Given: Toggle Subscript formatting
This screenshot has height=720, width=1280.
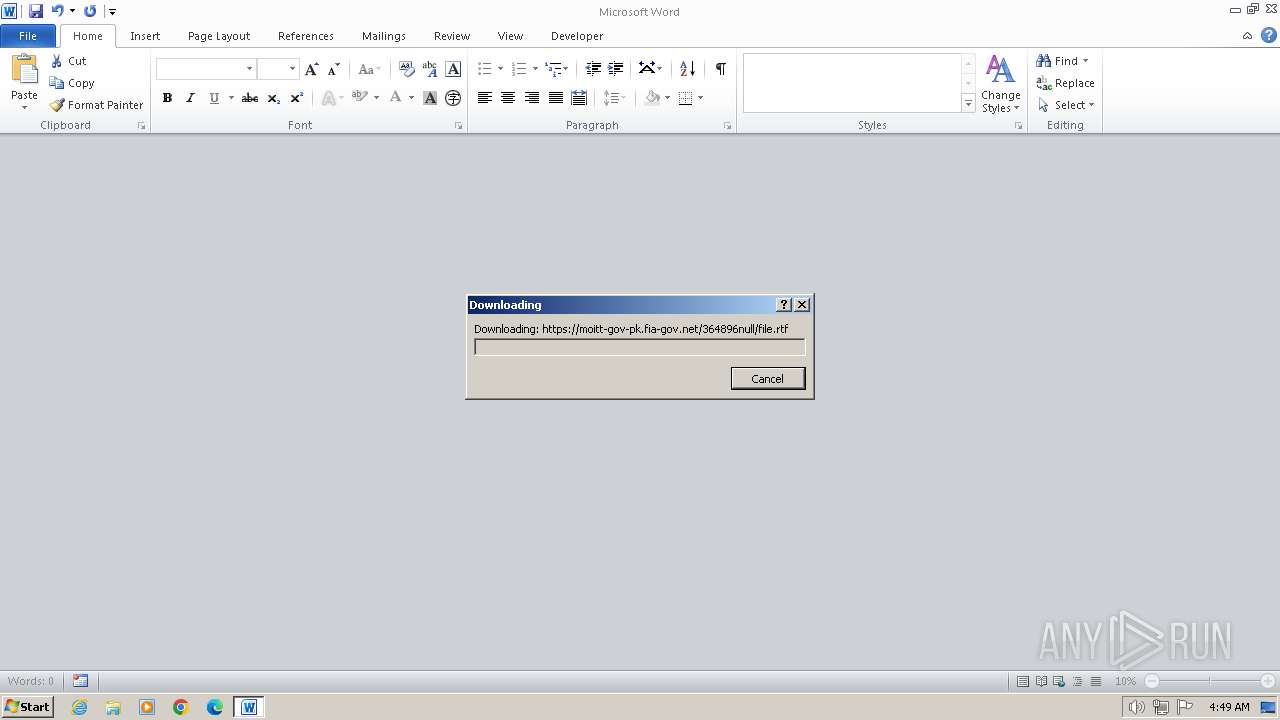Looking at the screenshot, I should click(274, 98).
